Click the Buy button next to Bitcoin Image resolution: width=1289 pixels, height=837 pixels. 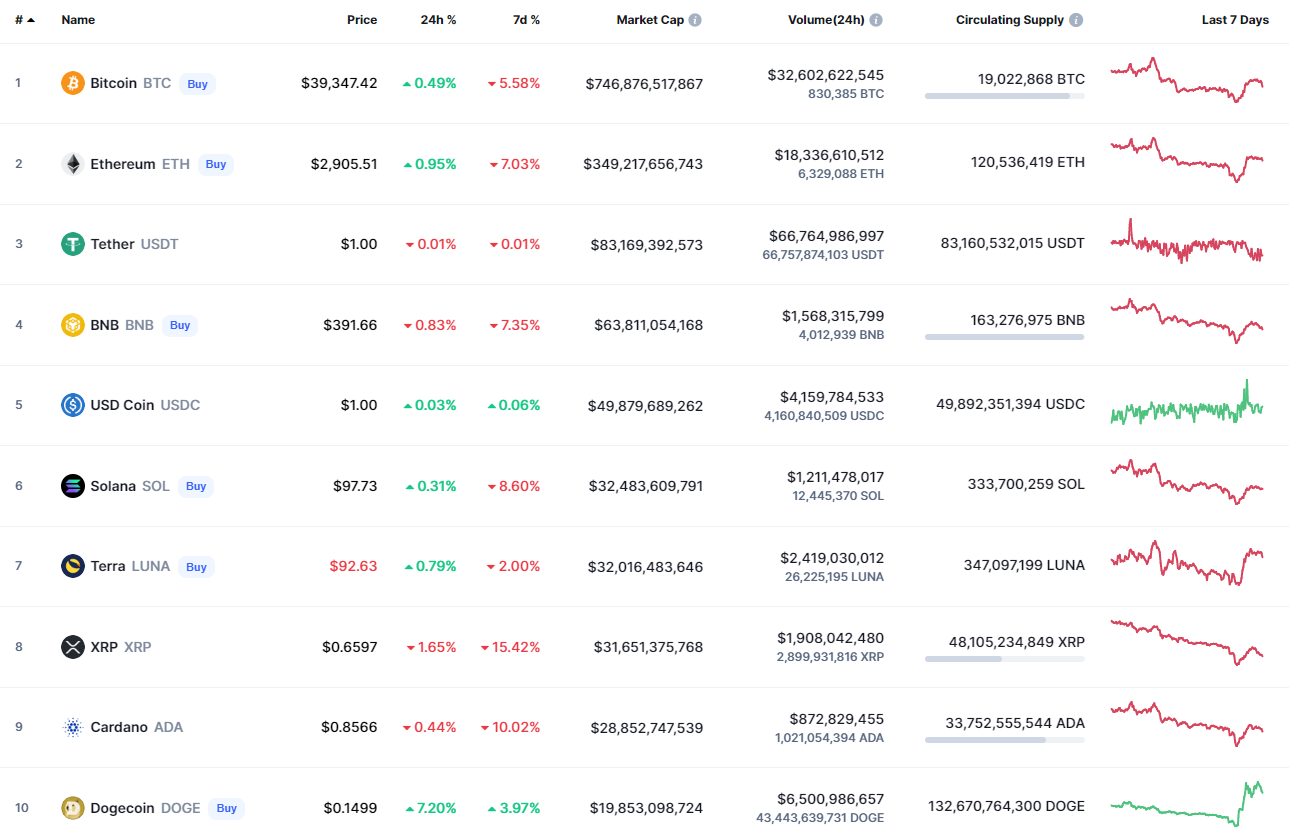(x=198, y=84)
